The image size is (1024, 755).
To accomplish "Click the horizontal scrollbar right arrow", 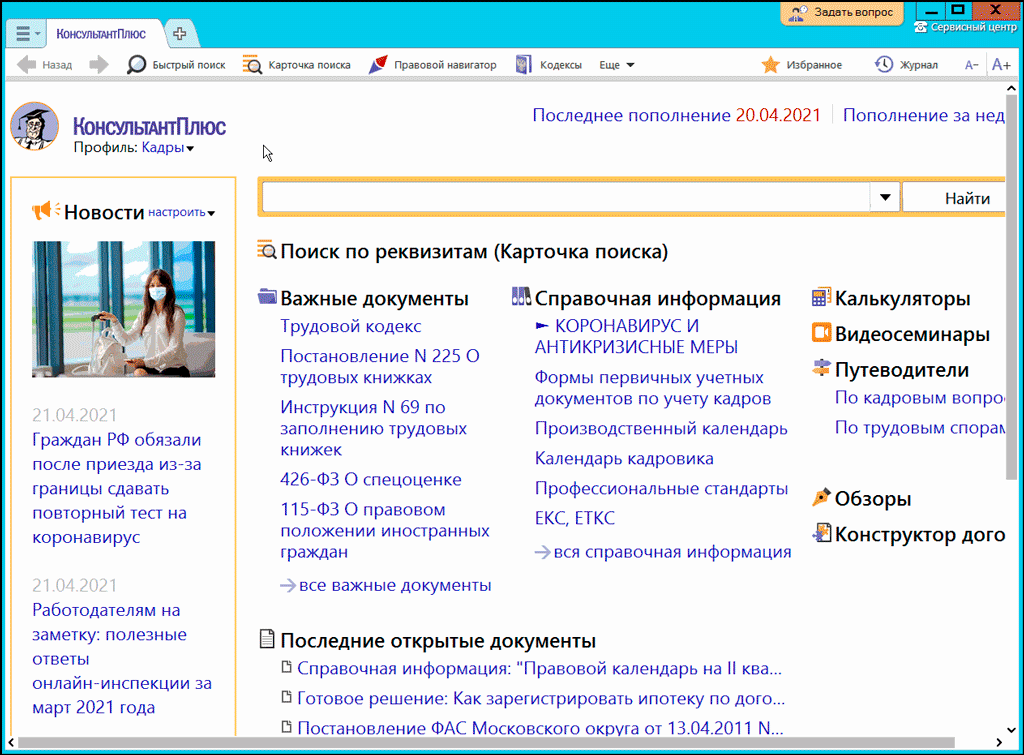I will pyautogui.click(x=999, y=743).
